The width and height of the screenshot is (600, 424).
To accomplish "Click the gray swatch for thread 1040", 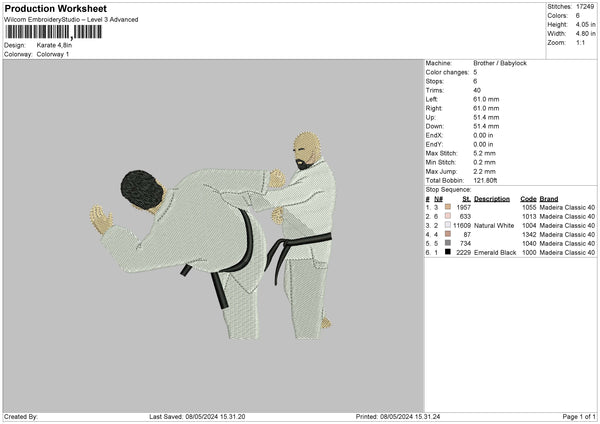I will [448, 243].
